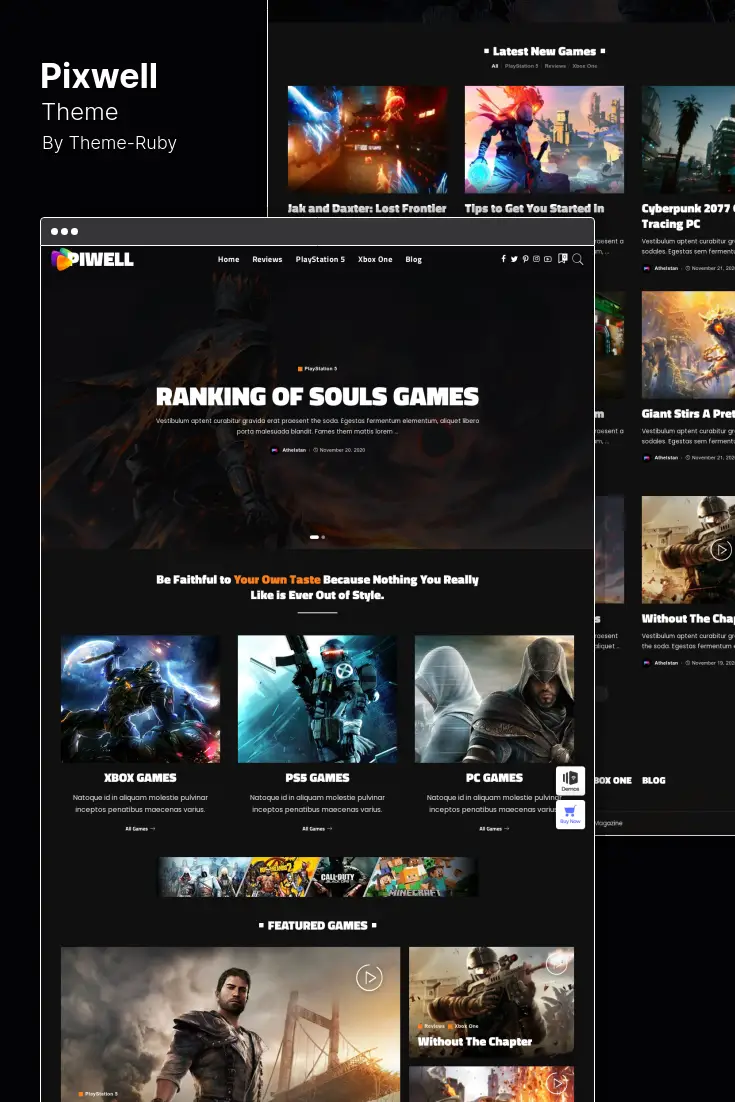Open the Pinterest social icon
The height and width of the screenshot is (1102, 735).
pos(525,259)
